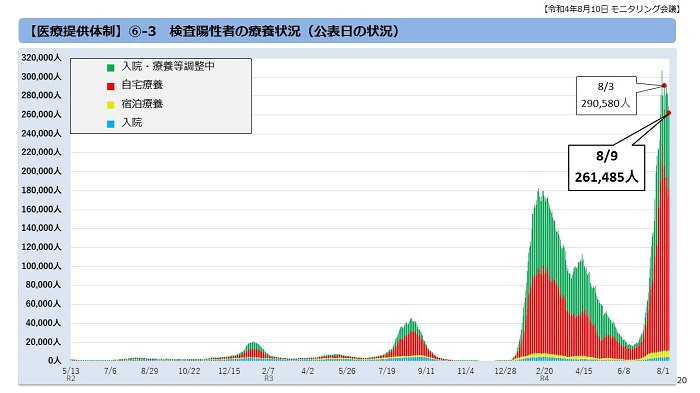Click the R2 year label under 5/13
Viewport: 700px width, 393px height.
point(71,379)
